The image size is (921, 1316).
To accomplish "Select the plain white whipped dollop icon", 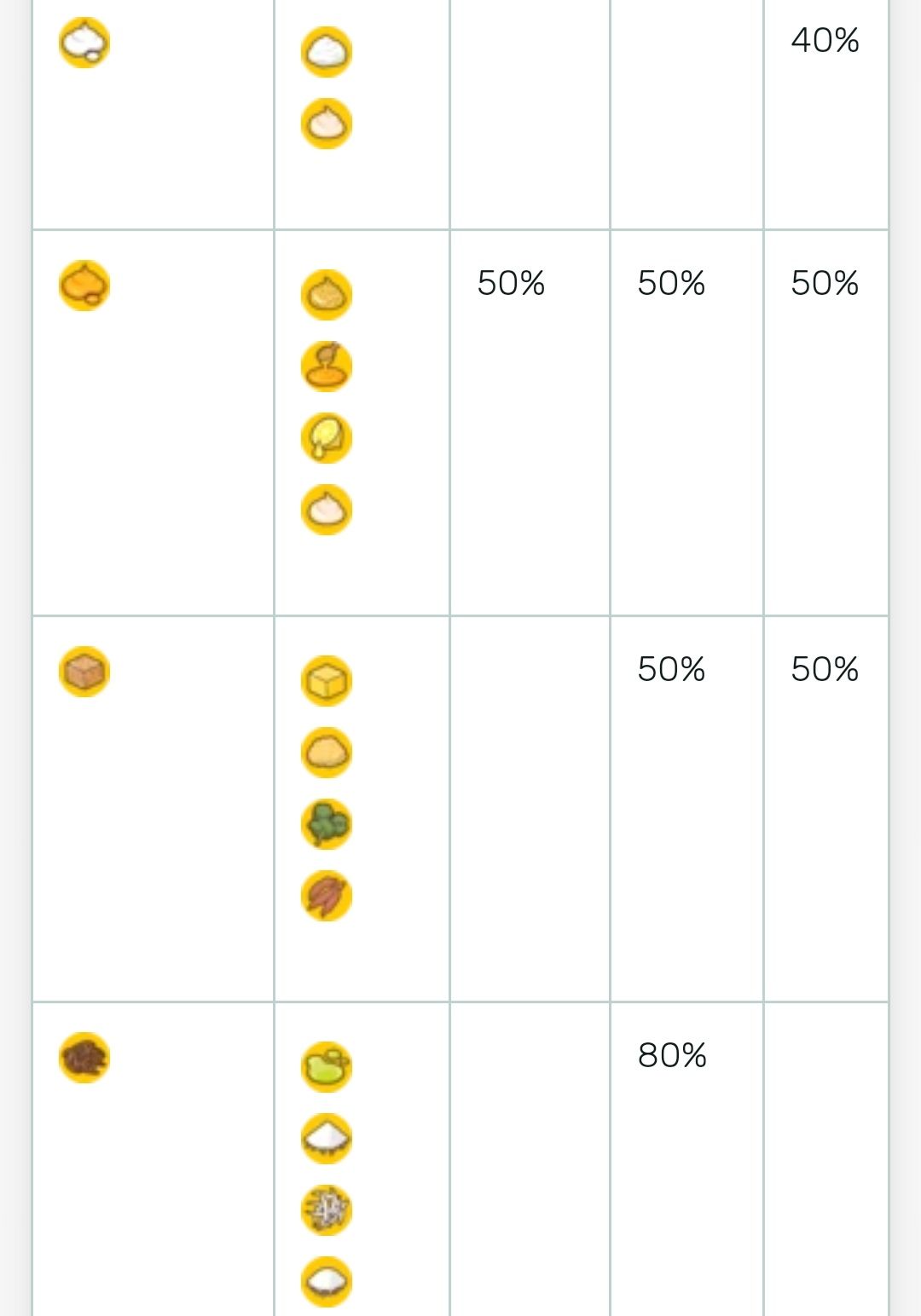I will [327, 52].
